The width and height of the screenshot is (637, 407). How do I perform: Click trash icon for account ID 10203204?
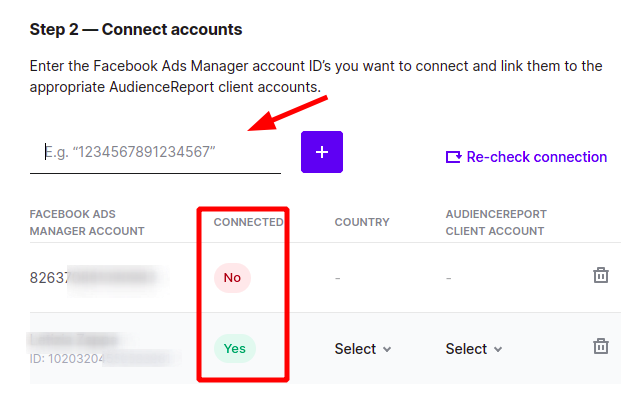(x=601, y=346)
